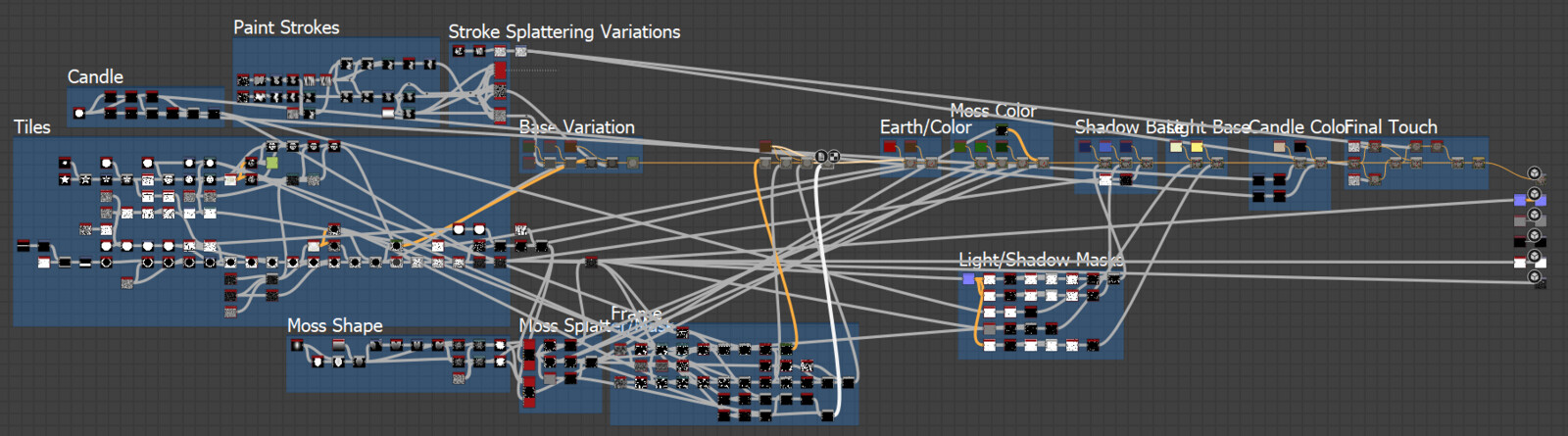Screen dimensions: 1568x436
Task: Select the bright green node in Moss Color
Action: click(981, 147)
